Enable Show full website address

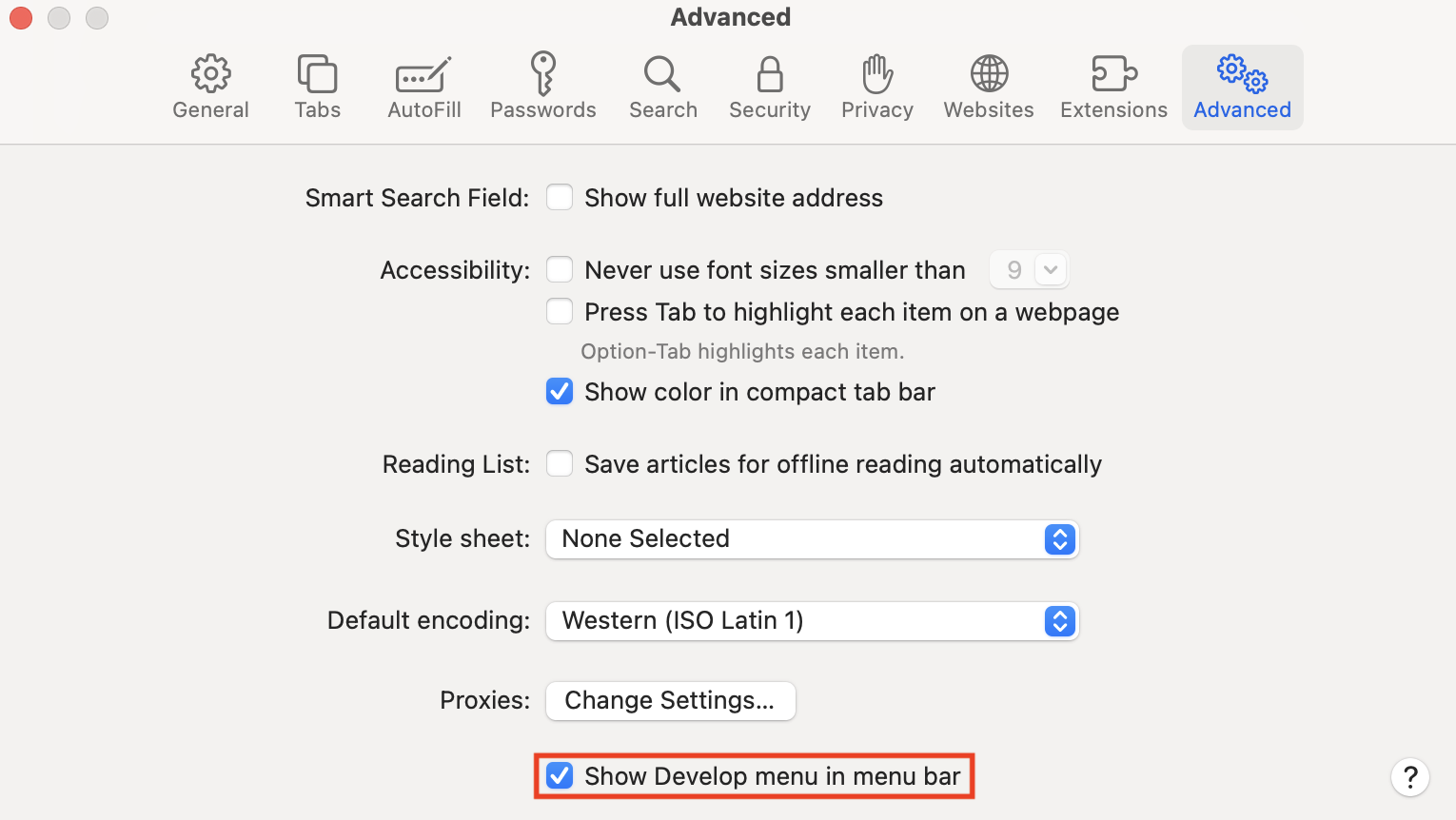pos(560,197)
